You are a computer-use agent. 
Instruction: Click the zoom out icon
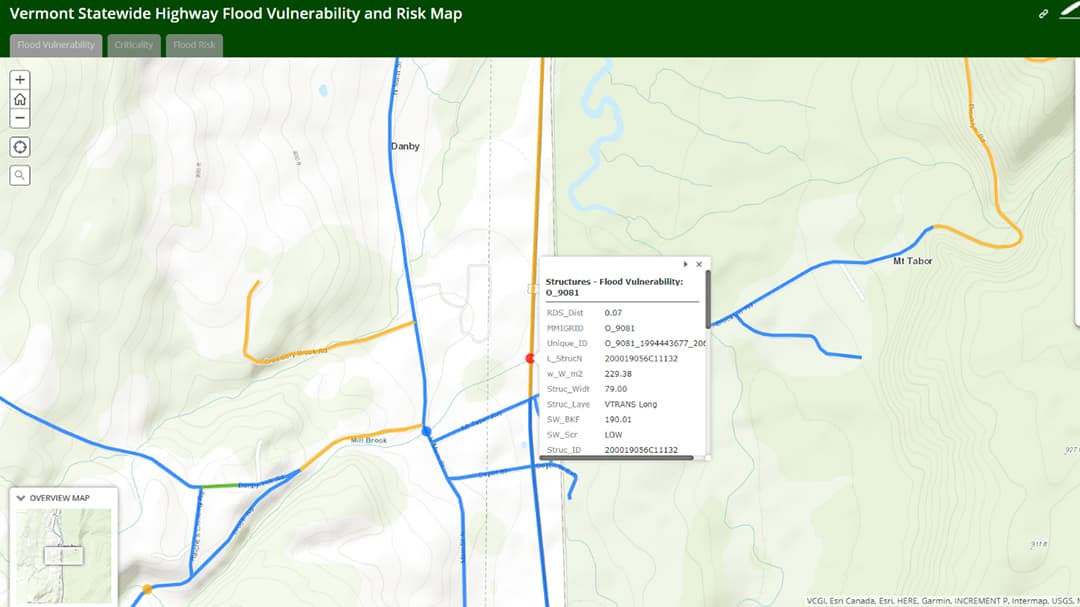coord(19,117)
